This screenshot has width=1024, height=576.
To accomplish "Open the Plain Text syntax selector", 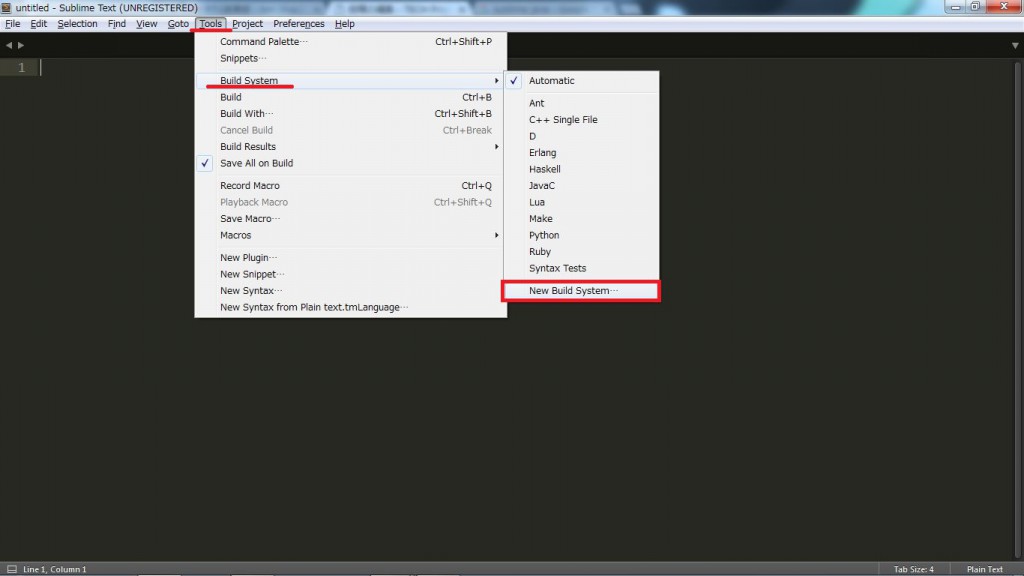I will pos(984,568).
